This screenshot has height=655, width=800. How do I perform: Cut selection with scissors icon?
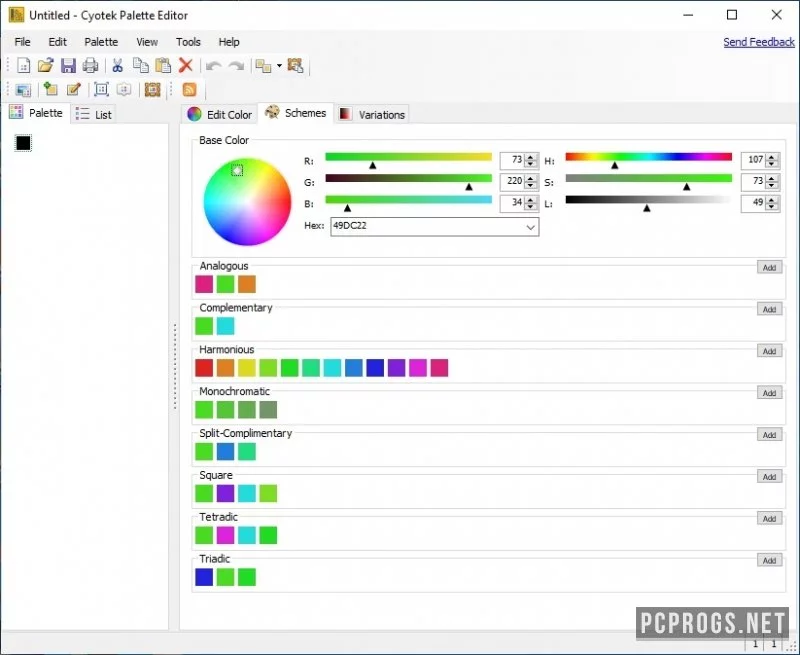[x=117, y=65]
